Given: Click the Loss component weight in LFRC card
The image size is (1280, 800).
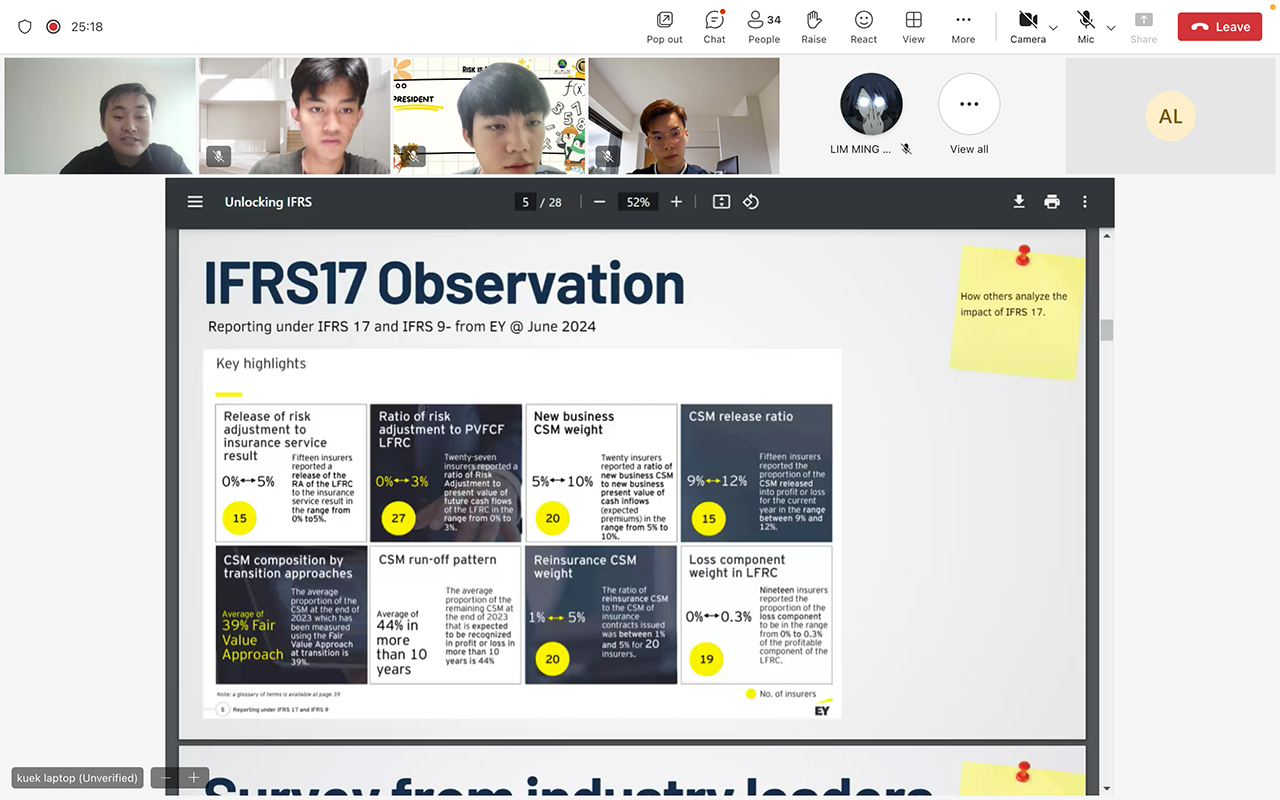Looking at the screenshot, I should coord(756,616).
